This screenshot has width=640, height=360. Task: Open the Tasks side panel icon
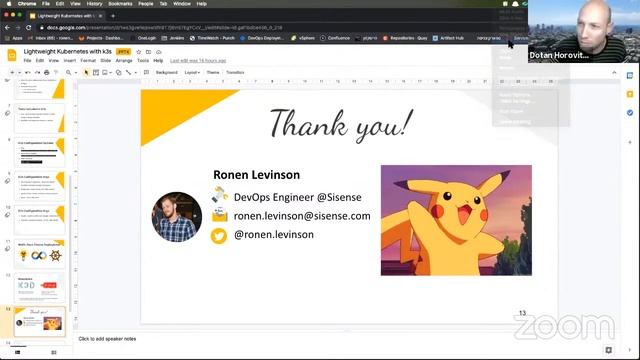[x=630, y=112]
